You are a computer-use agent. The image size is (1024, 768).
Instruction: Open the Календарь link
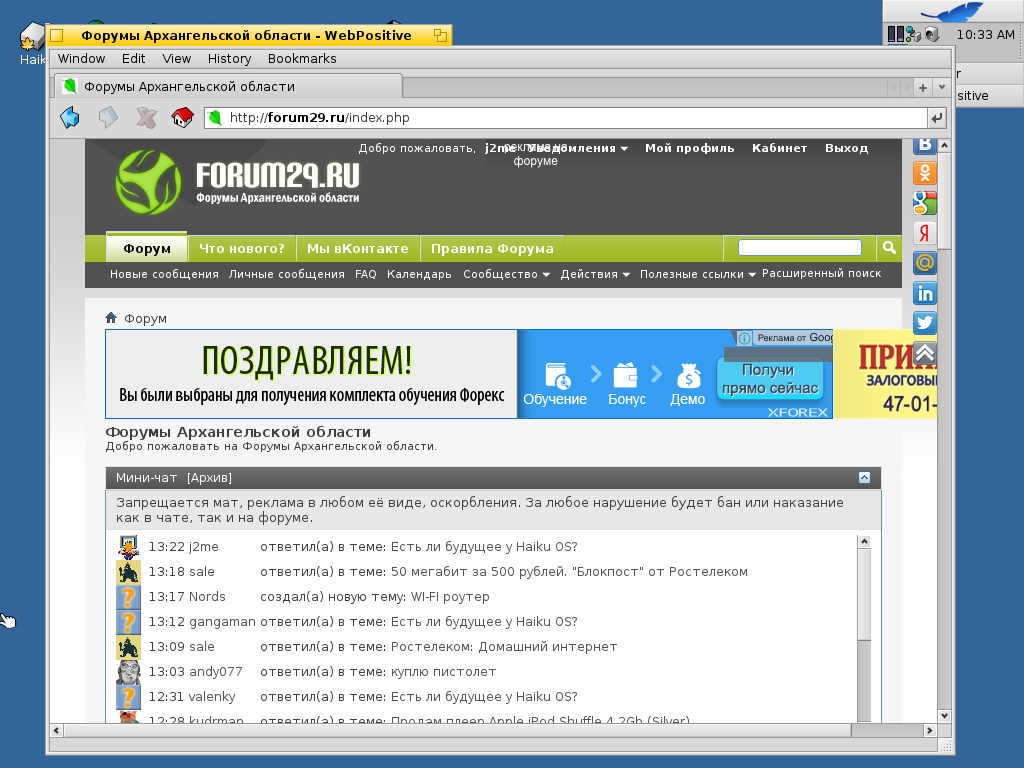point(419,274)
